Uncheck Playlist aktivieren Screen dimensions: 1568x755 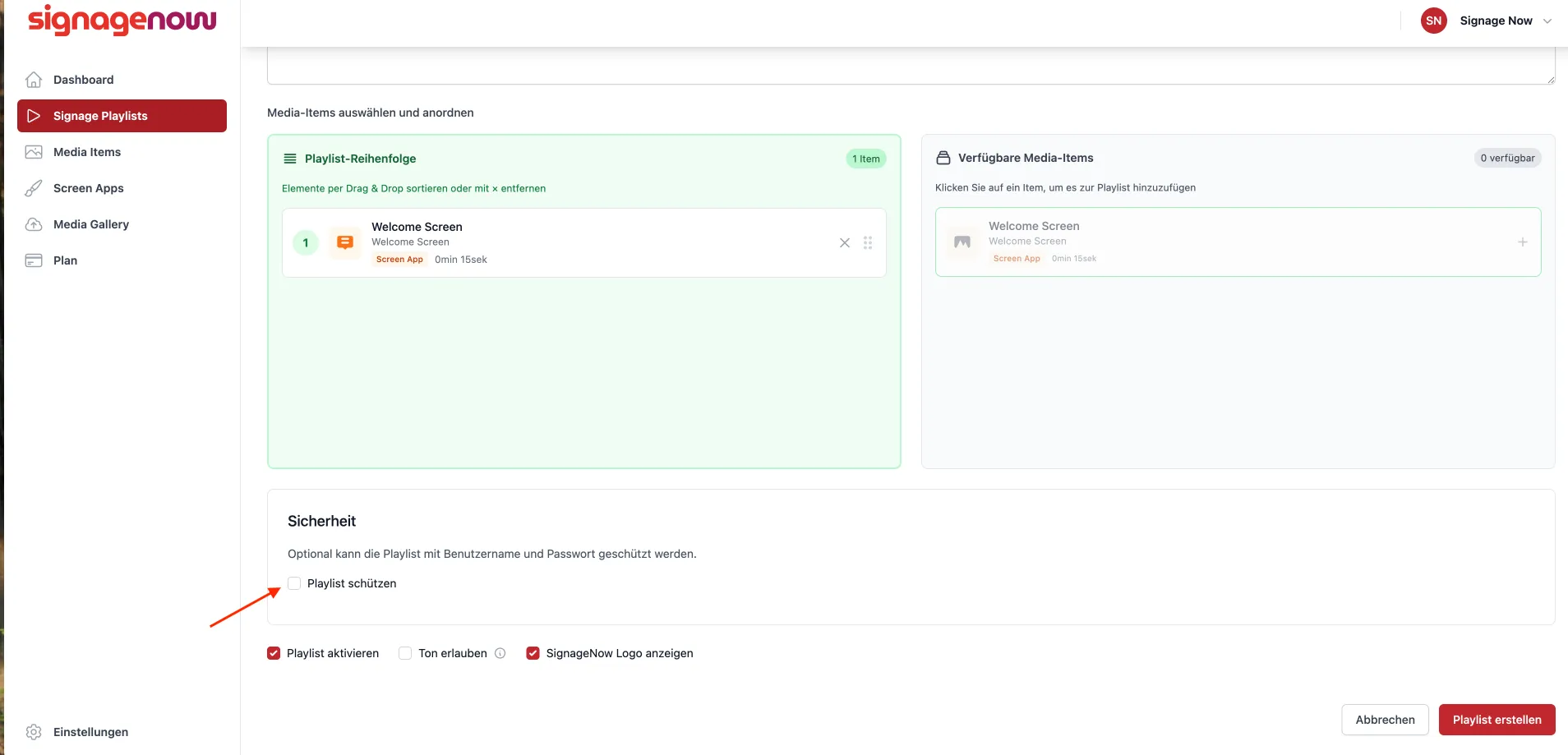coord(274,653)
